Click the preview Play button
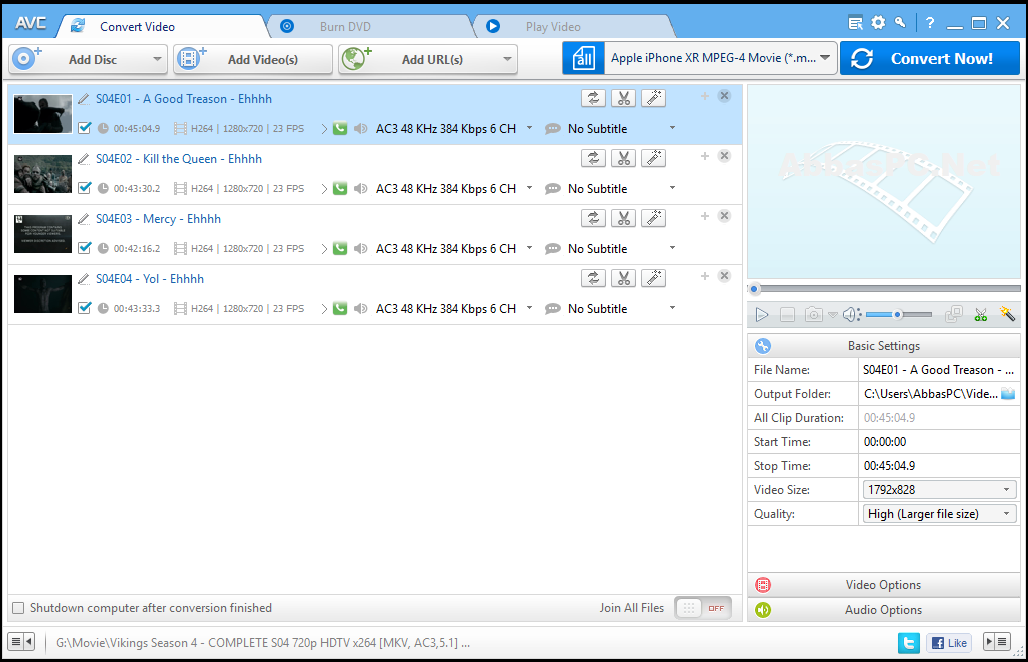Image resolution: width=1028 pixels, height=662 pixels. coord(762,315)
